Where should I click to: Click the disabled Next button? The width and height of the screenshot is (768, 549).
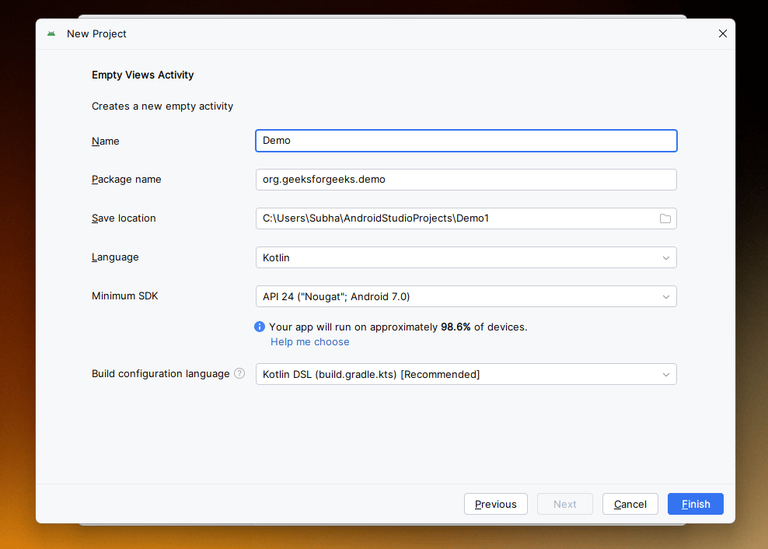[565, 504]
